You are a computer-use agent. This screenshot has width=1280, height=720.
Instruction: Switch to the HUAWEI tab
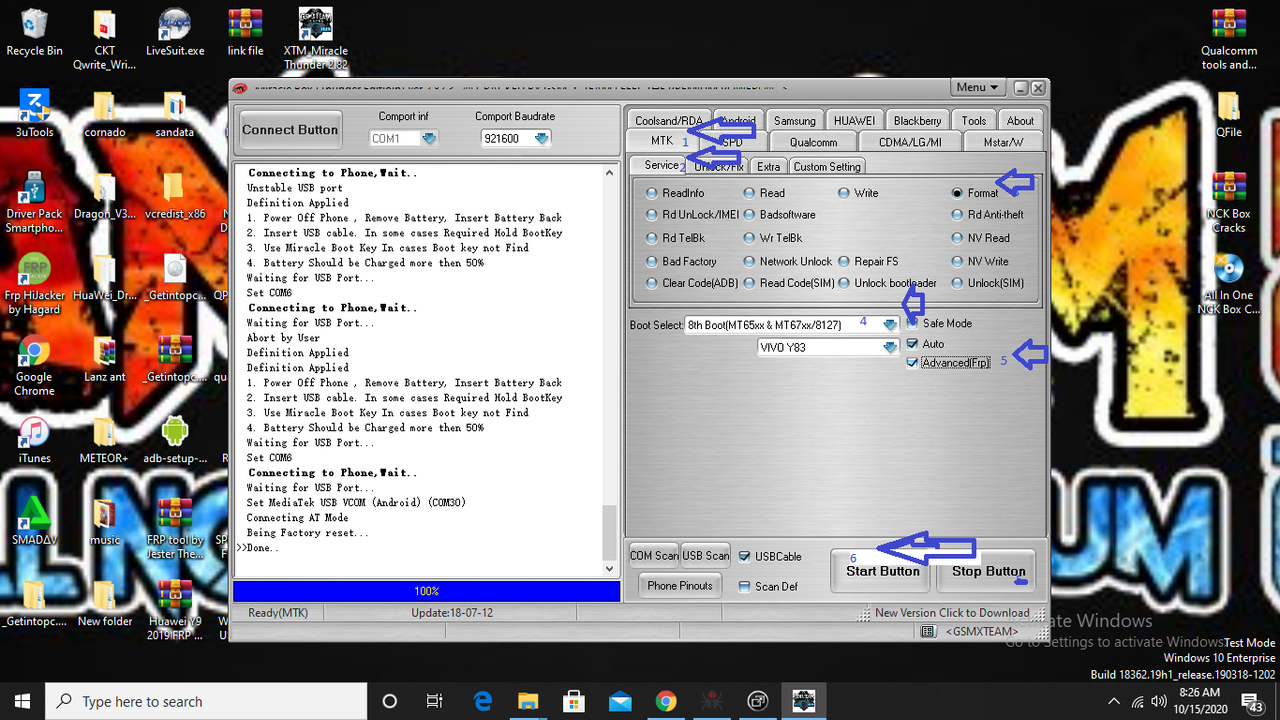point(854,121)
